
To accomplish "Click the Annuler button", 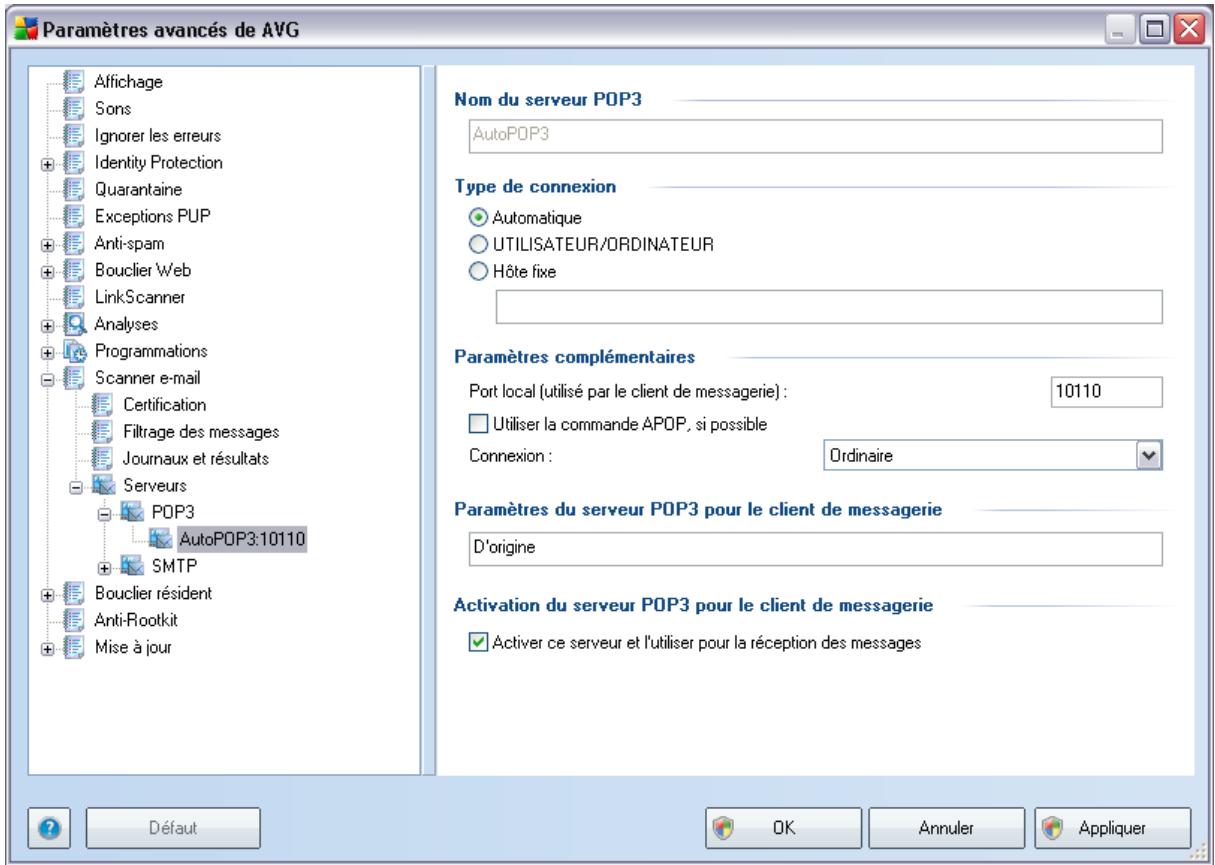I will coord(947,827).
